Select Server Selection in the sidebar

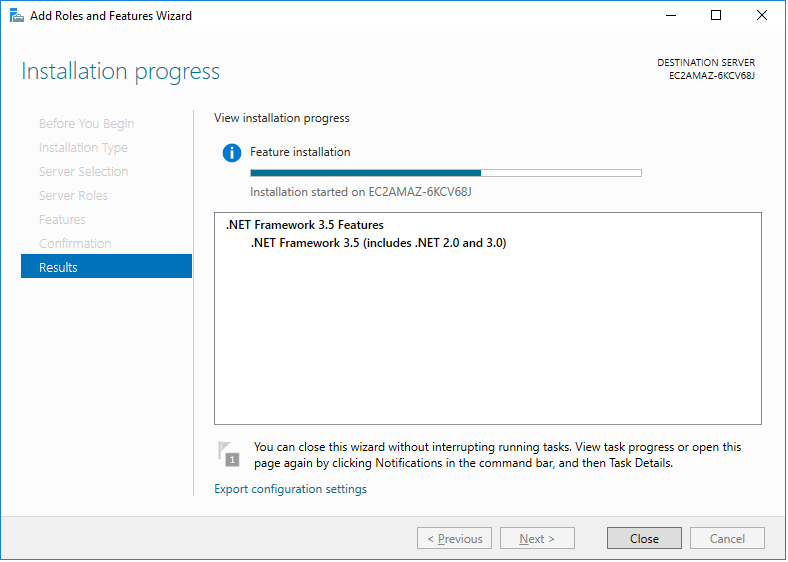click(83, 172)
